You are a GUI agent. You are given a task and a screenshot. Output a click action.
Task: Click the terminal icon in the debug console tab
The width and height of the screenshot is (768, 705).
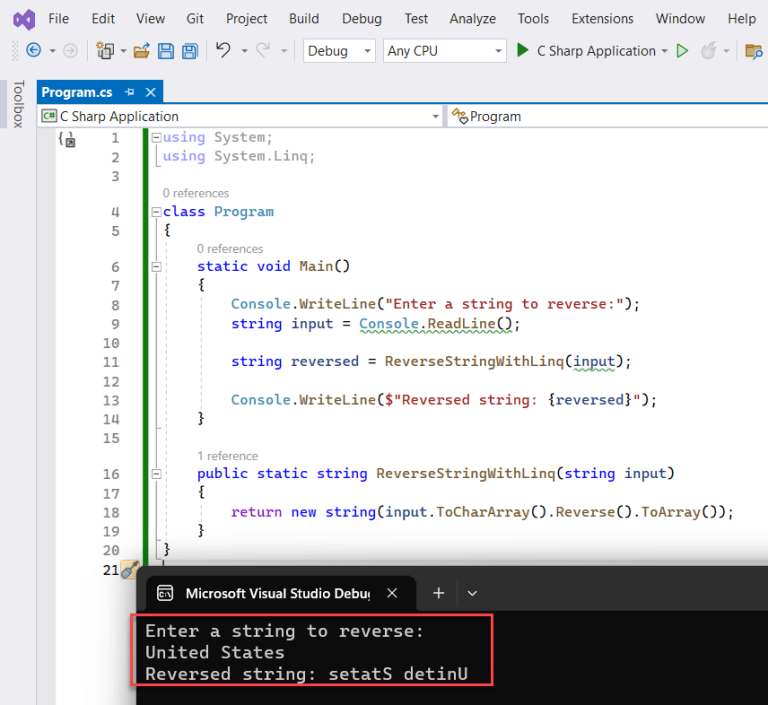pos(165,593)
